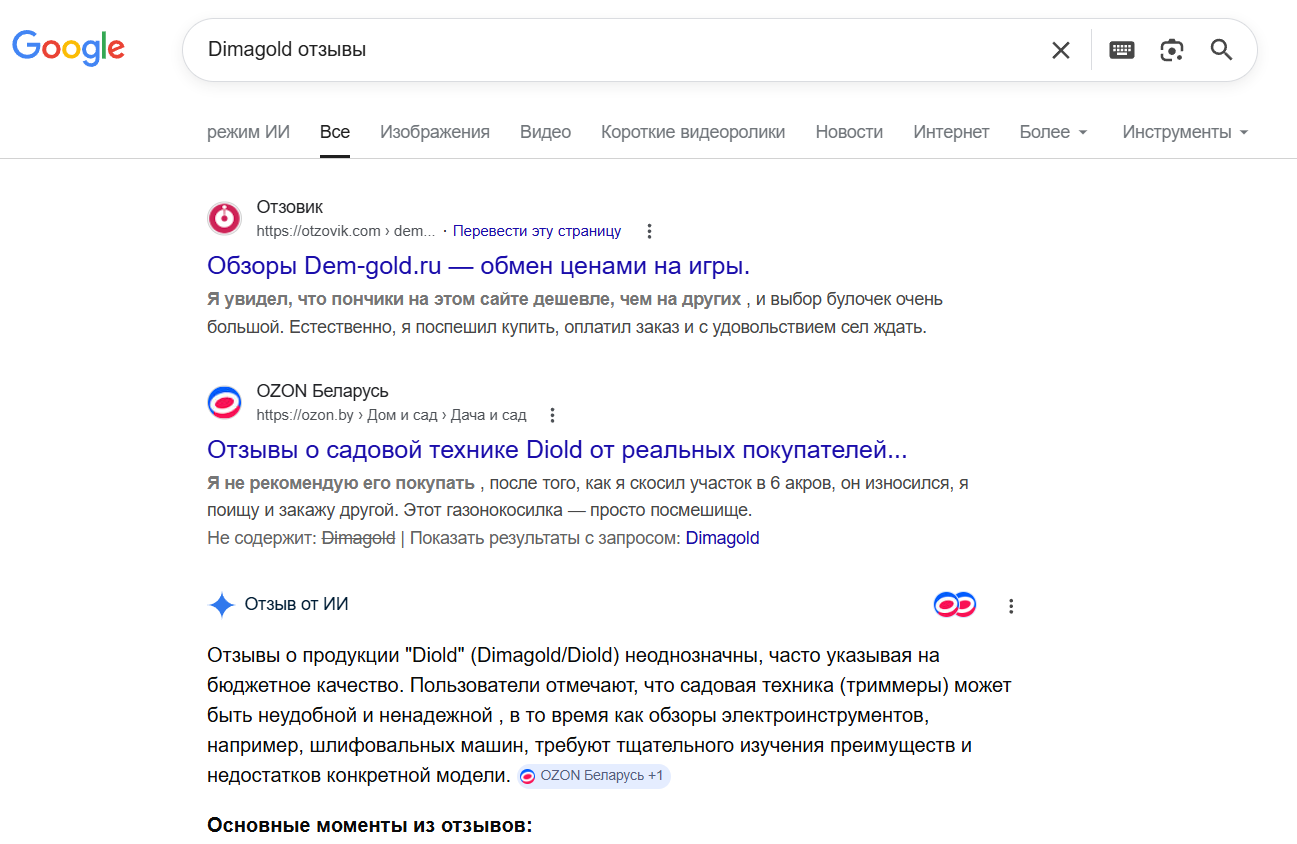Switch to the Изображения tab
1297x844 pixels.
click(x=435, y=132)
